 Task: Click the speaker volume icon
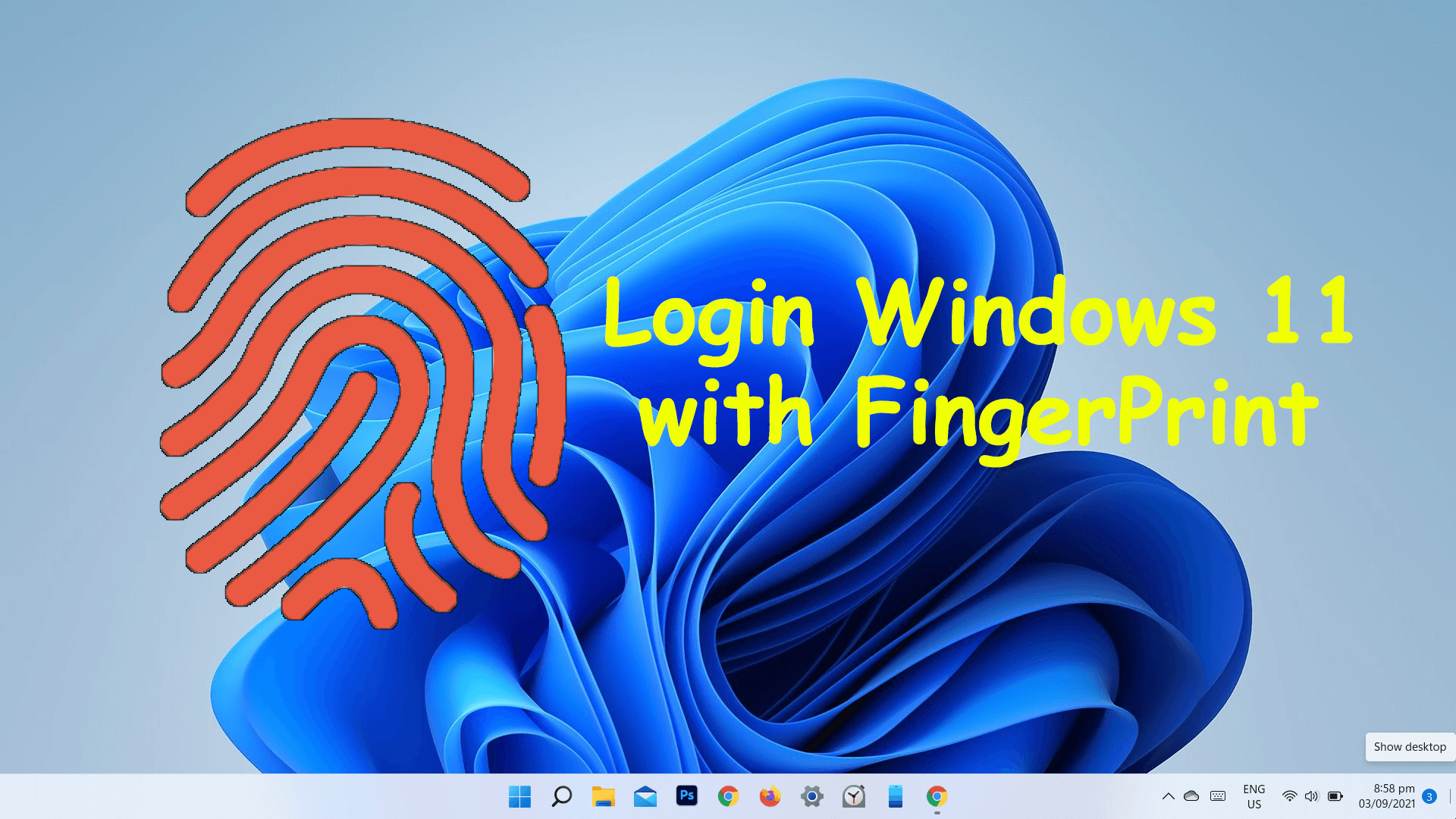tap(1312, 796)
